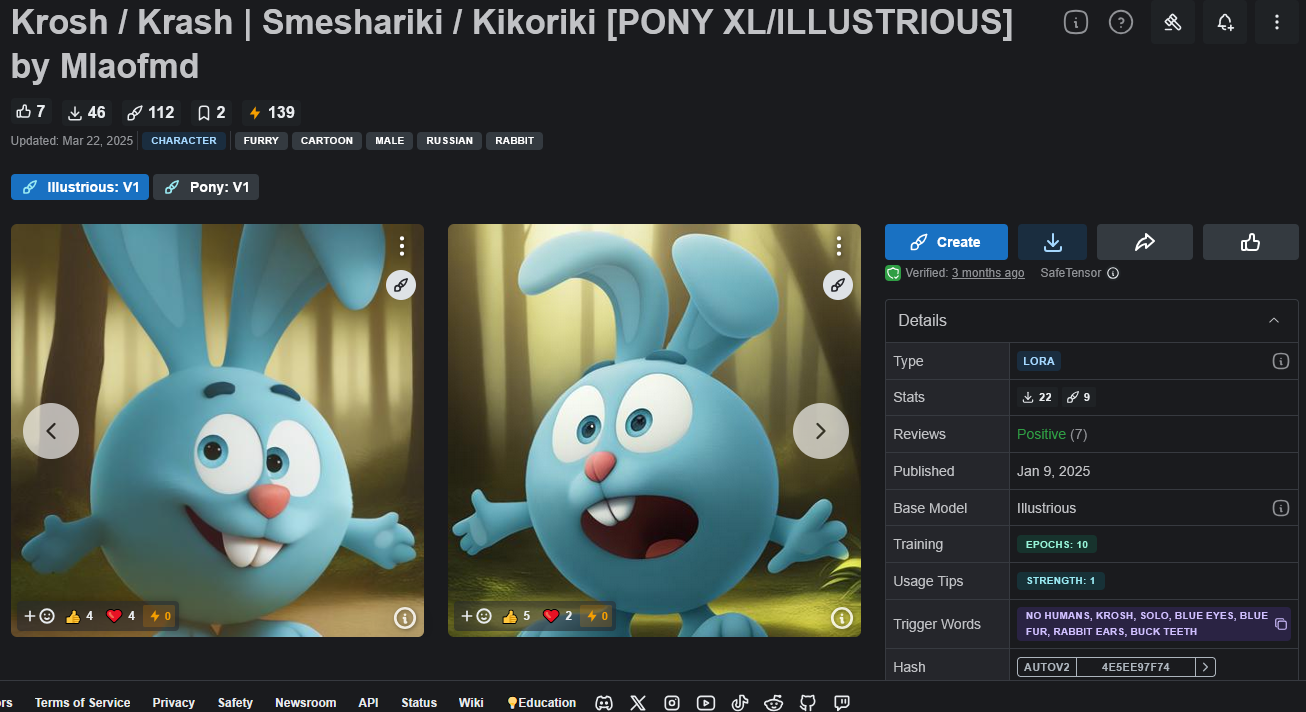Select the RUSSIAN tag
This screenshot has width=1306, height=712.
(x=449, y=141)
